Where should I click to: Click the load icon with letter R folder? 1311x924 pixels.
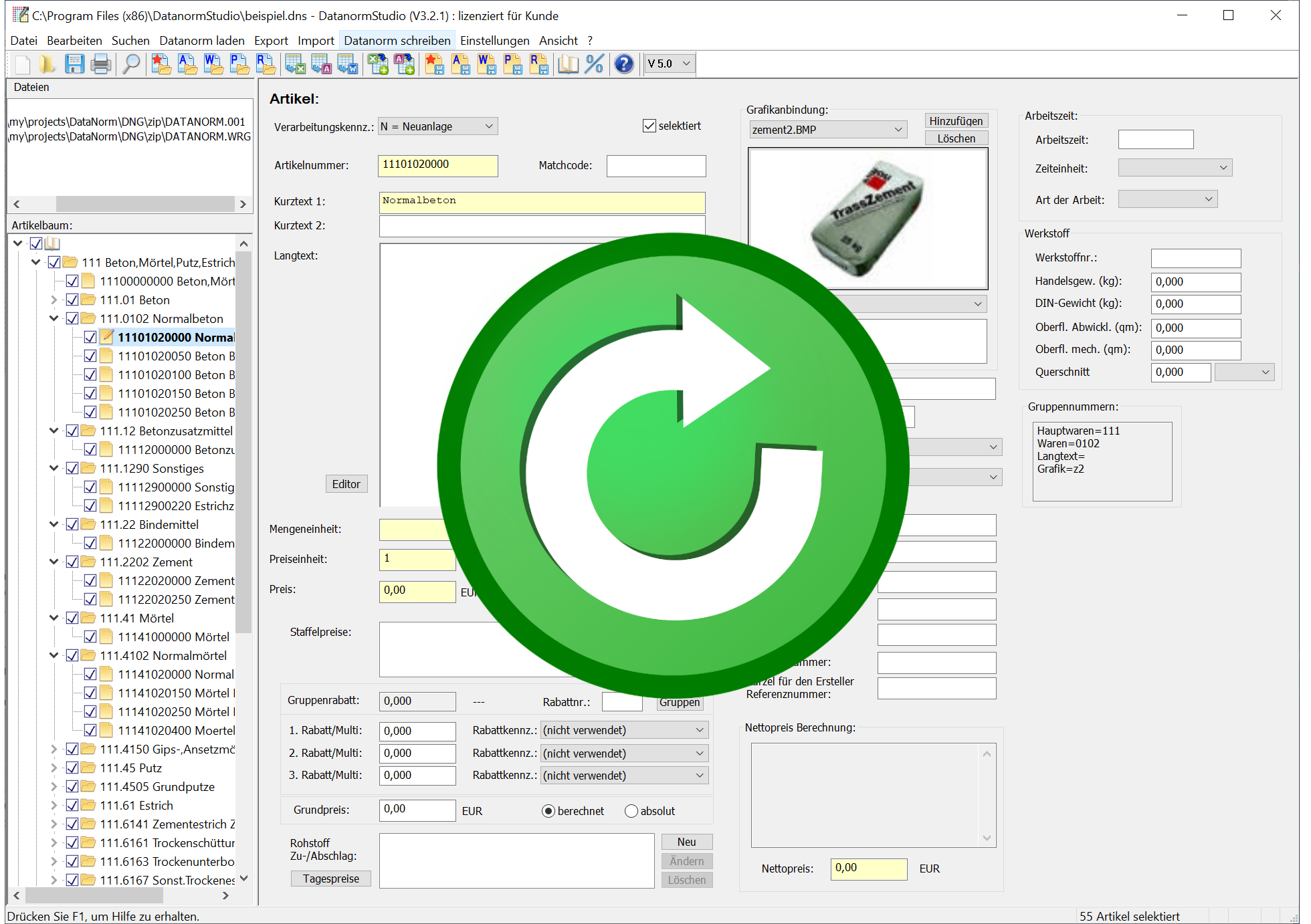click(266, 64)
